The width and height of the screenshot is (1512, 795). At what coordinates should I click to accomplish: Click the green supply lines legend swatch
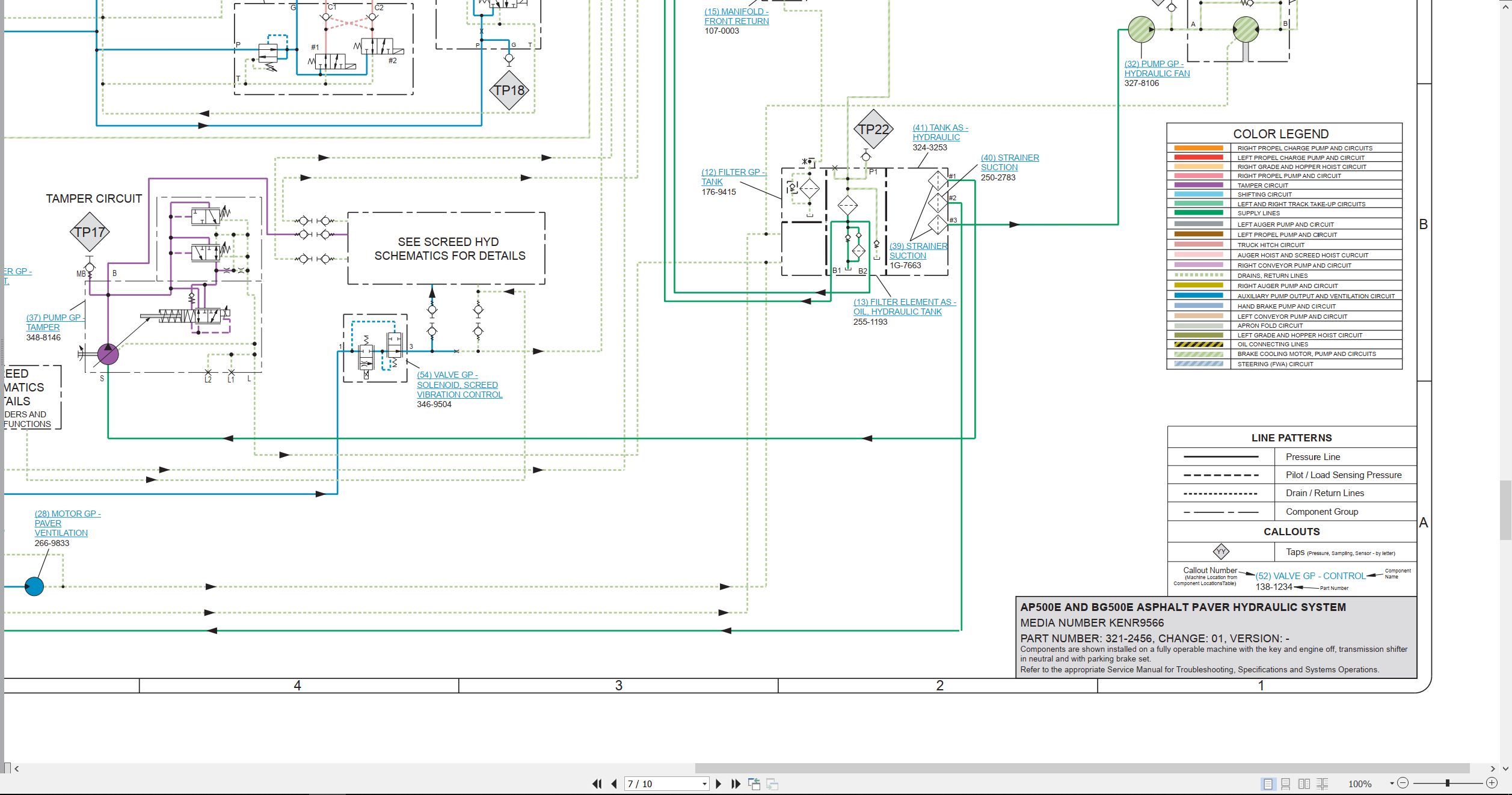click(x=1199, y=212)
